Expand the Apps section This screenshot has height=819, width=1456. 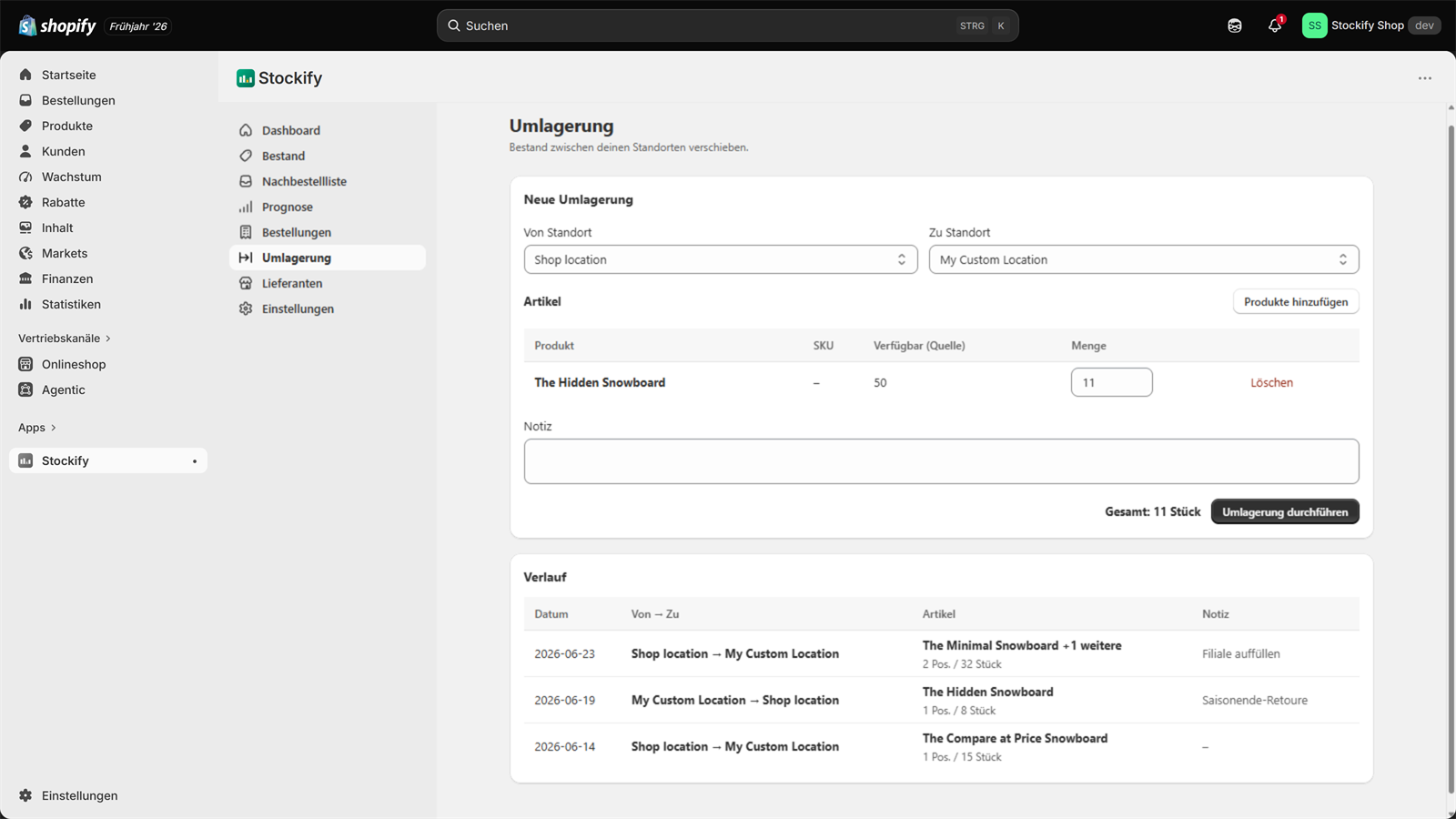[37, 427]
